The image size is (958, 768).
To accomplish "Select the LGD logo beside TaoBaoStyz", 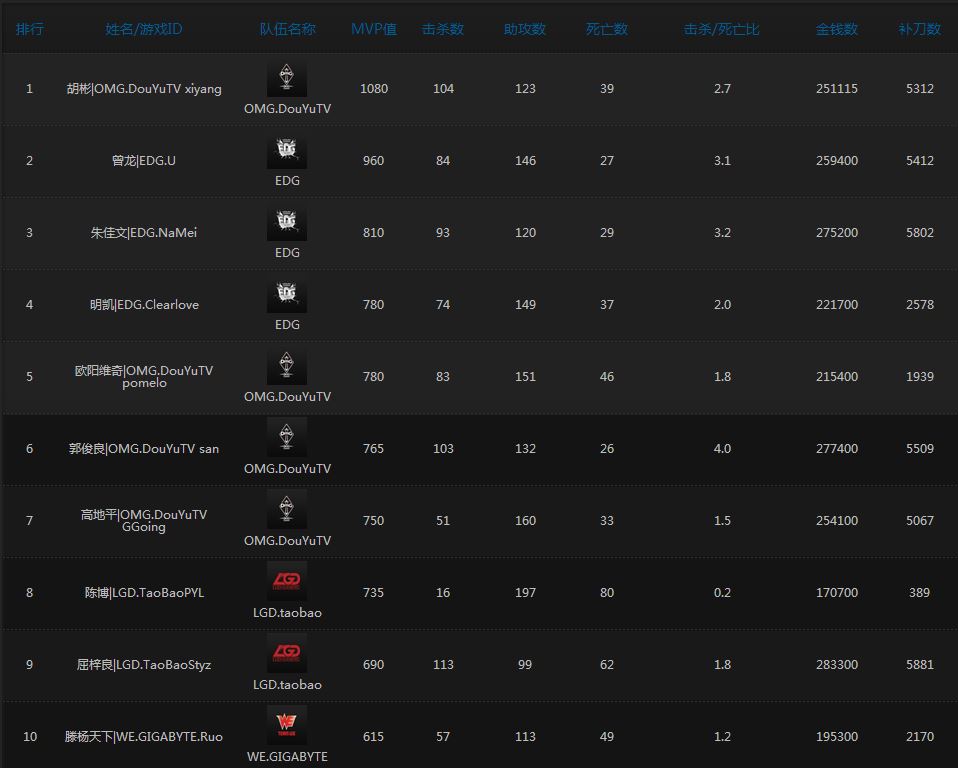I will click(287, 656).
